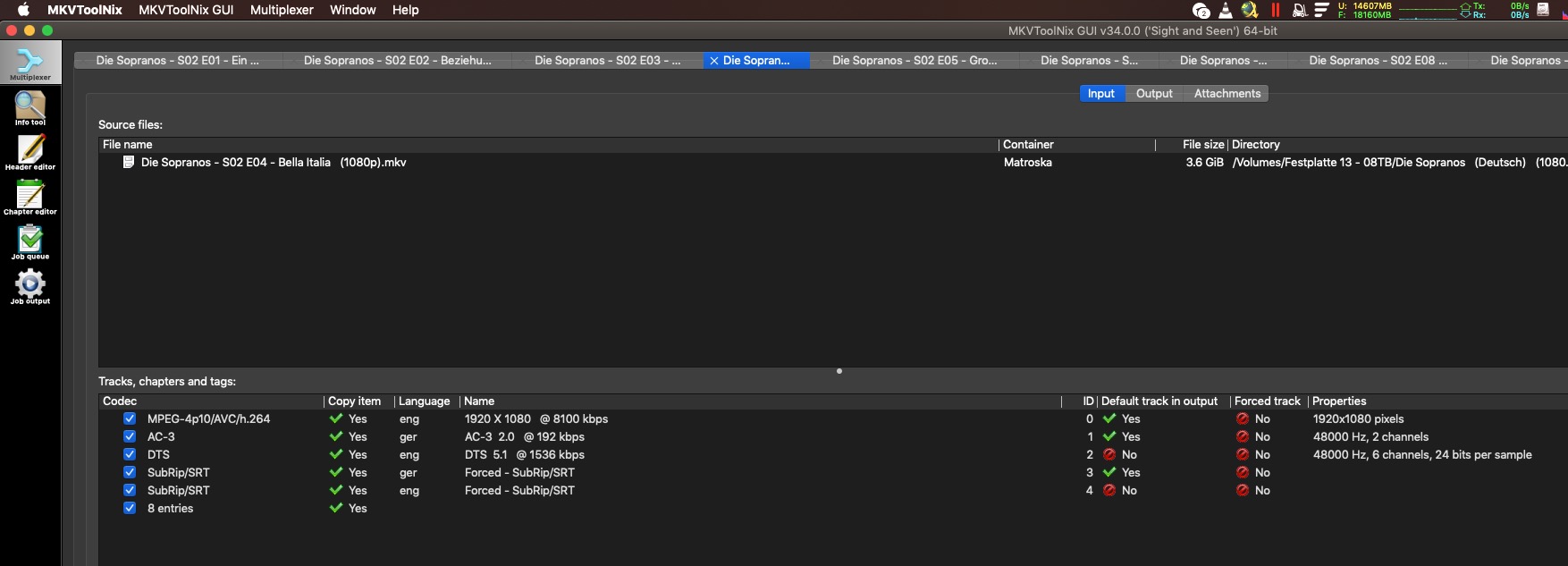Image resolution: width=1568 pixels, height=566 pixels.
Task: Open the Job queue
Action: coord(30,241)
